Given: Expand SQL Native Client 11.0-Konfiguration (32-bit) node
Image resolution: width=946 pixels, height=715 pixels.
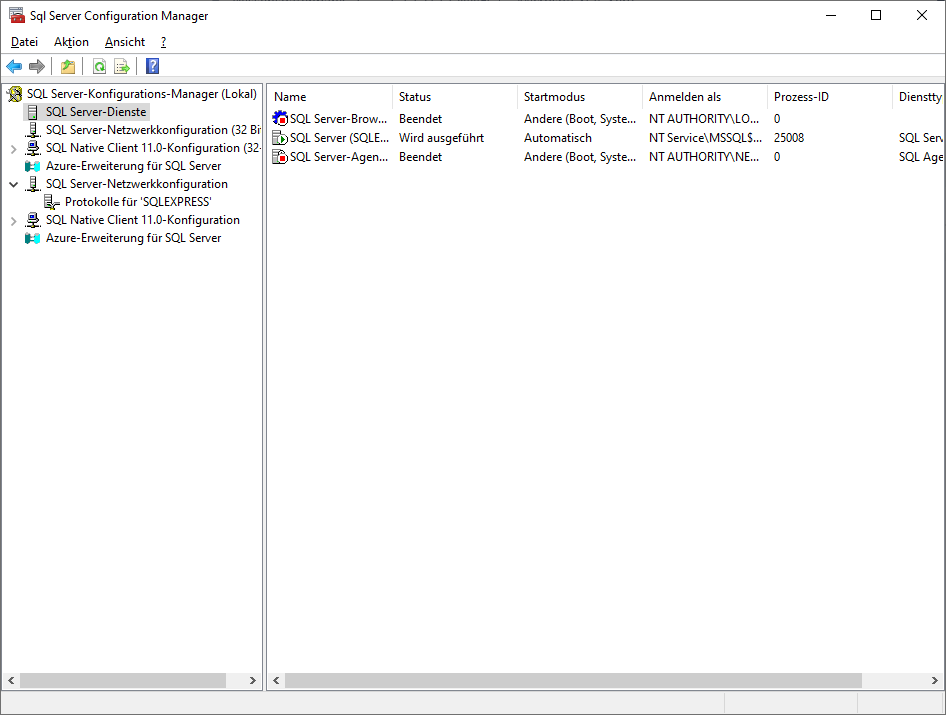Looking at the screenshot, I should coord(13,148).
